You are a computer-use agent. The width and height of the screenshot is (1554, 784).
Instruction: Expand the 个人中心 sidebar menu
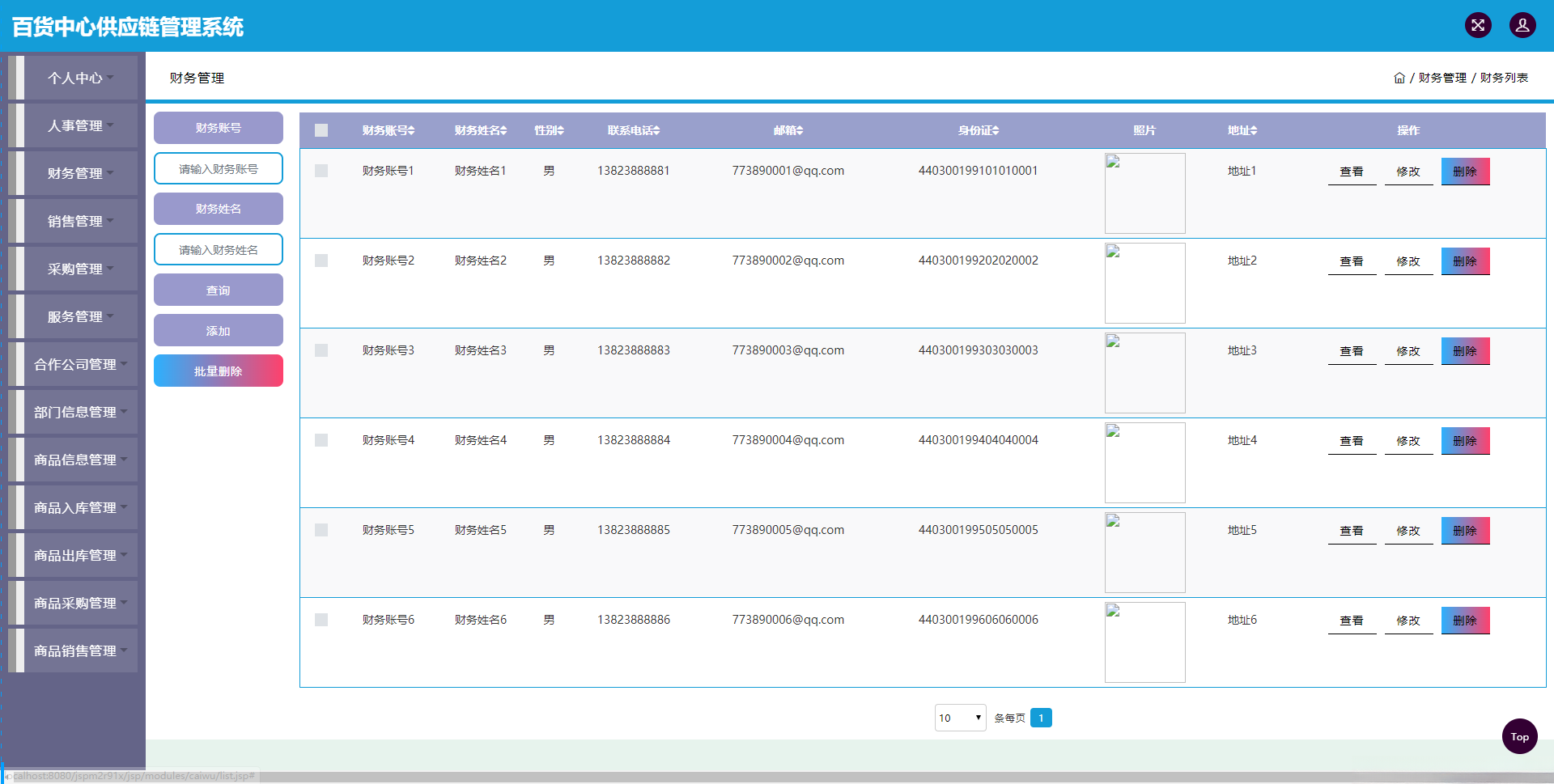(x=73, y=78)
